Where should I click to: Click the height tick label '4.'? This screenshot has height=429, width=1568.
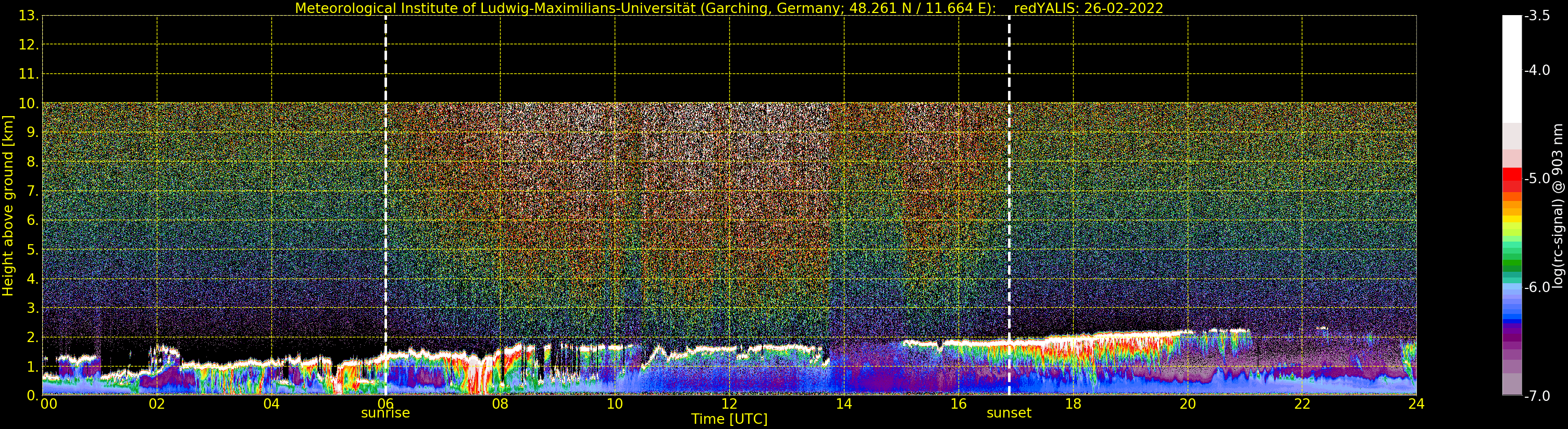(33, 279)
